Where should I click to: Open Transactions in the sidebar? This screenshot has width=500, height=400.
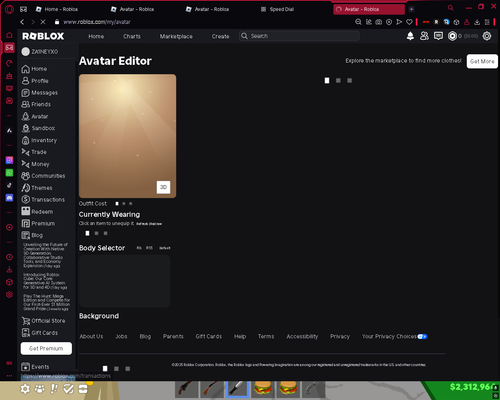pyautogui.click(x=43, y=200)
